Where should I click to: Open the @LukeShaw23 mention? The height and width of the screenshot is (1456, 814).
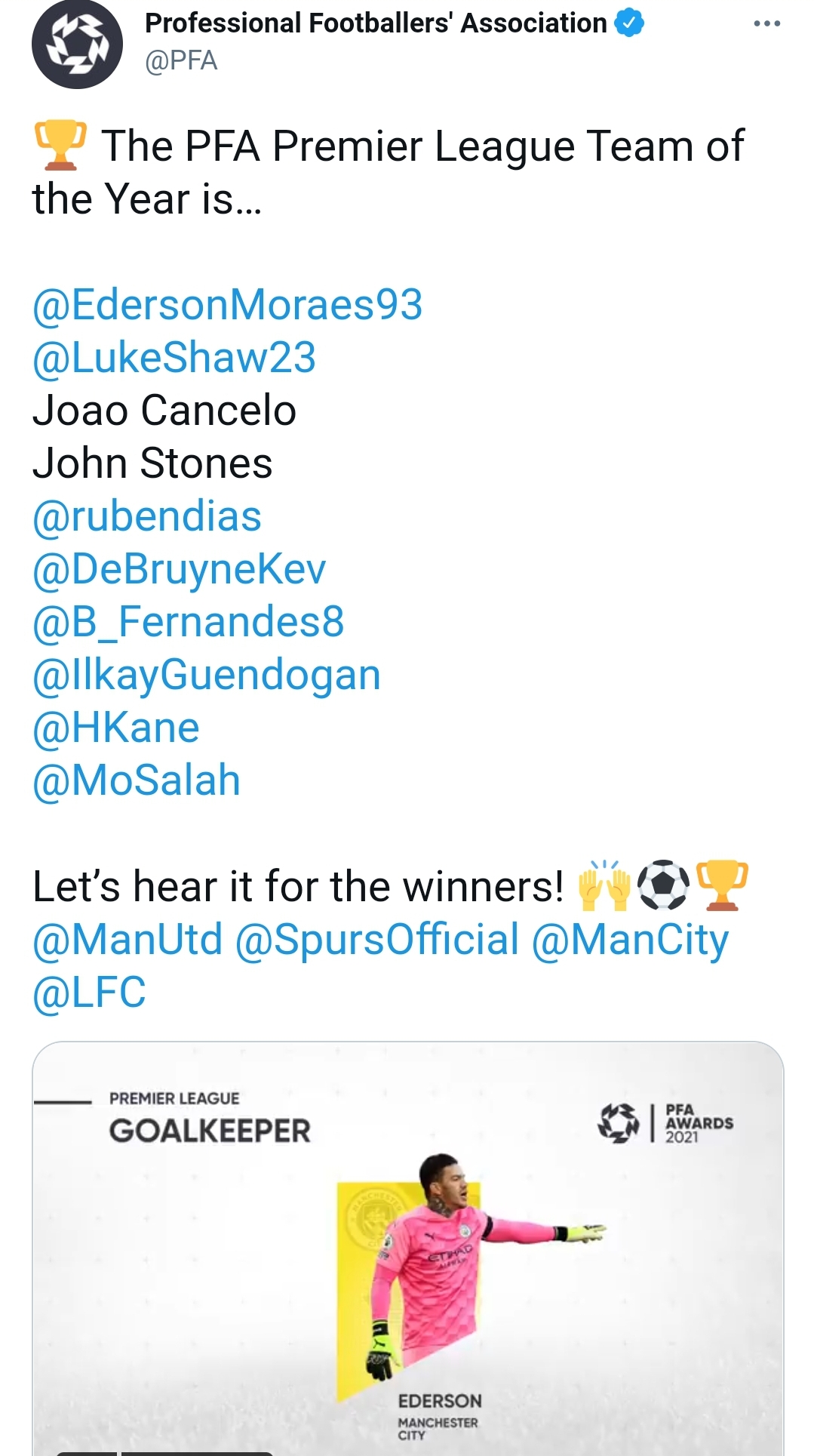[x=174, y=358]
